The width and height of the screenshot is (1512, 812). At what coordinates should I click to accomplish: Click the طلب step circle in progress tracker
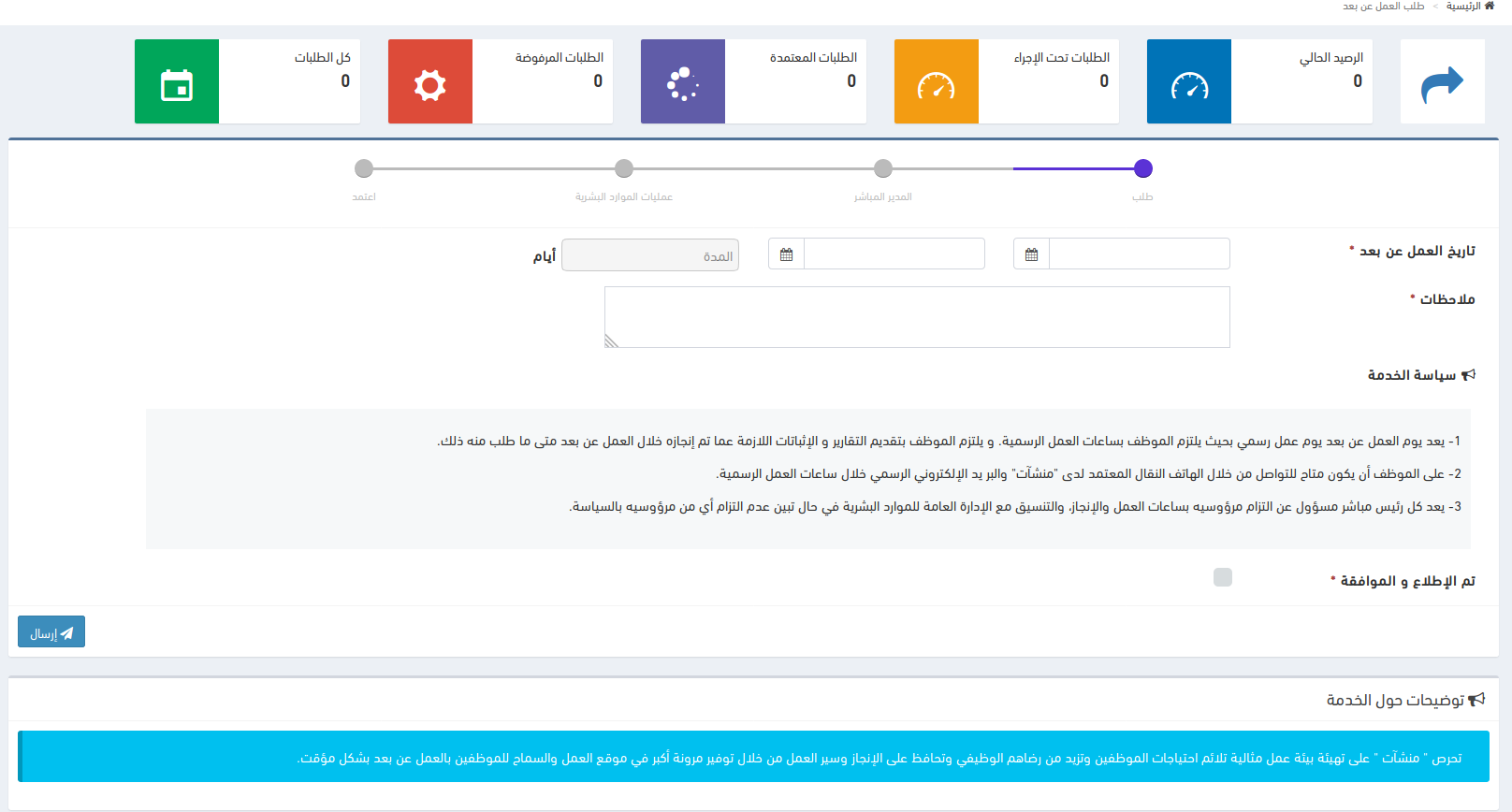click(x=1142, y=168)
